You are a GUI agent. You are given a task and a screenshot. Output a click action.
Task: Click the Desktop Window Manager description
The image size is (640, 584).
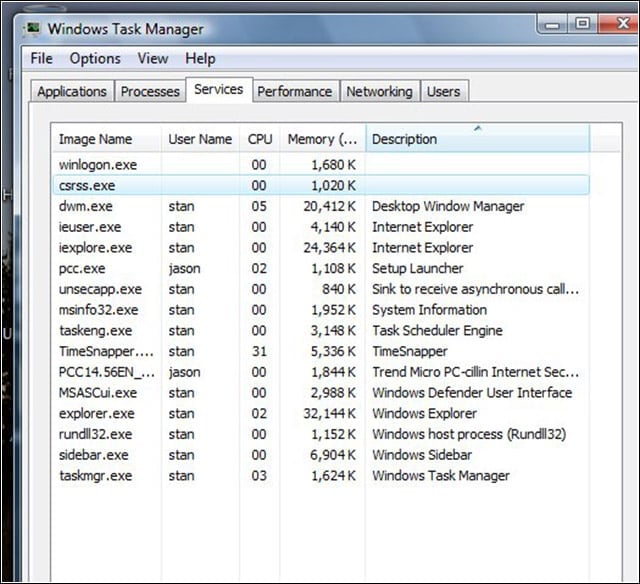(448, 207)
